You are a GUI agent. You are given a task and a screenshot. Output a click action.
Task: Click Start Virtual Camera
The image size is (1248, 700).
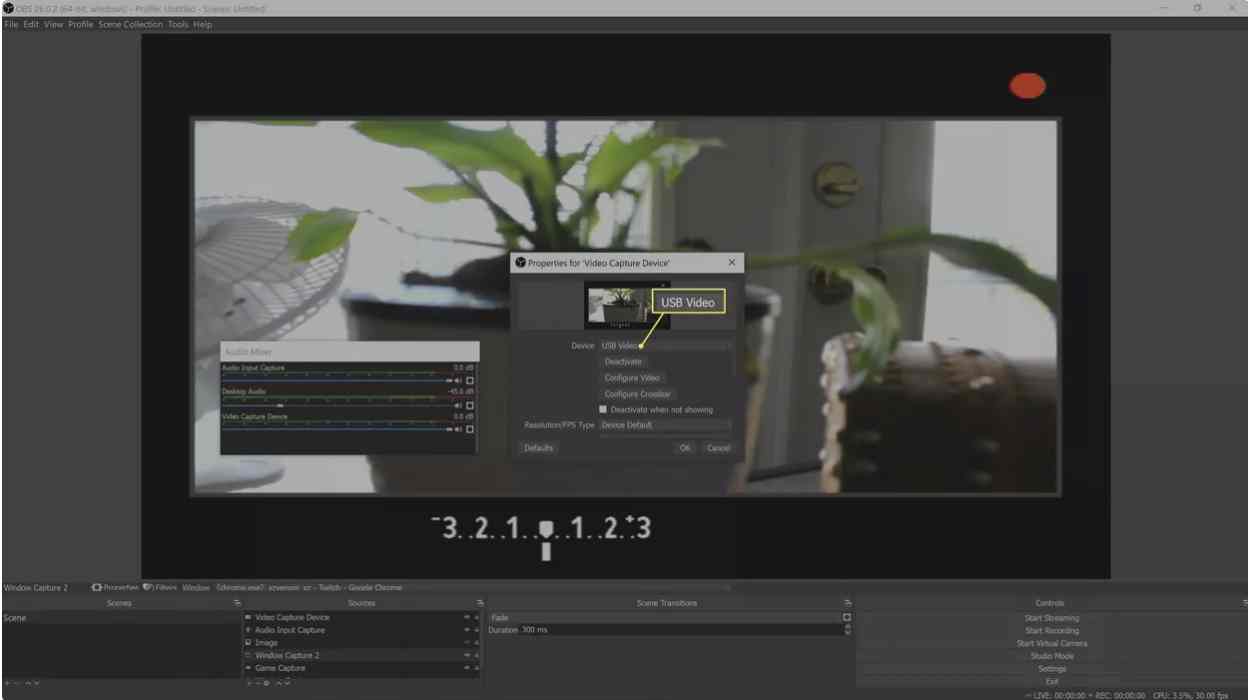[1052, 644]
